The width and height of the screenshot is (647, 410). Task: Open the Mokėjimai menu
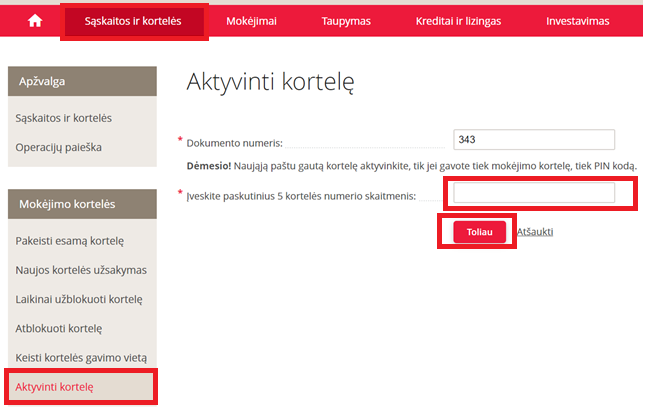pyautogui.click(x=251, y=21)
